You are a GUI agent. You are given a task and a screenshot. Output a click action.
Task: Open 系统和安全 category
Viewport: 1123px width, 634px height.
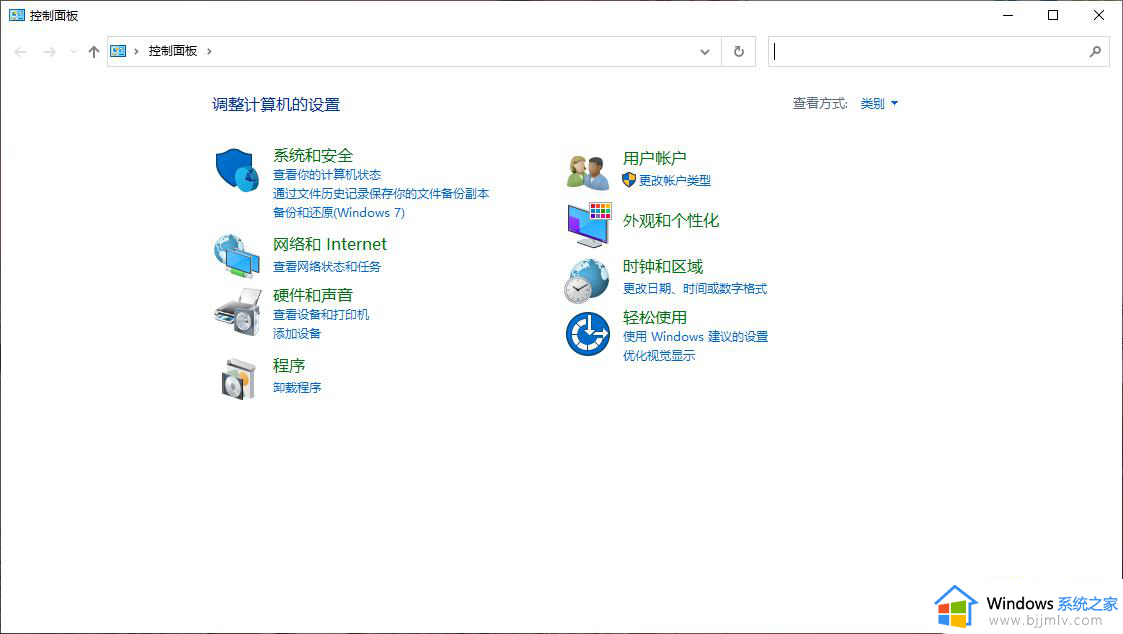click(313, 155)
